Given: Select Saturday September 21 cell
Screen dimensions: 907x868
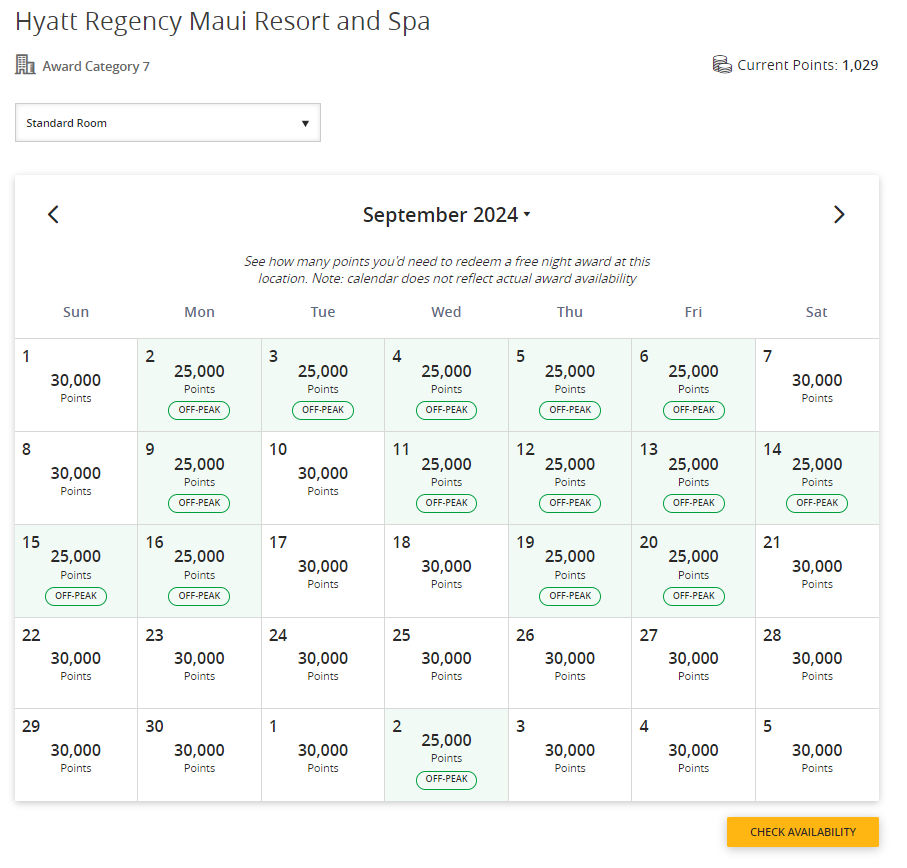Looking at the screenshot, I should point(817,571).
